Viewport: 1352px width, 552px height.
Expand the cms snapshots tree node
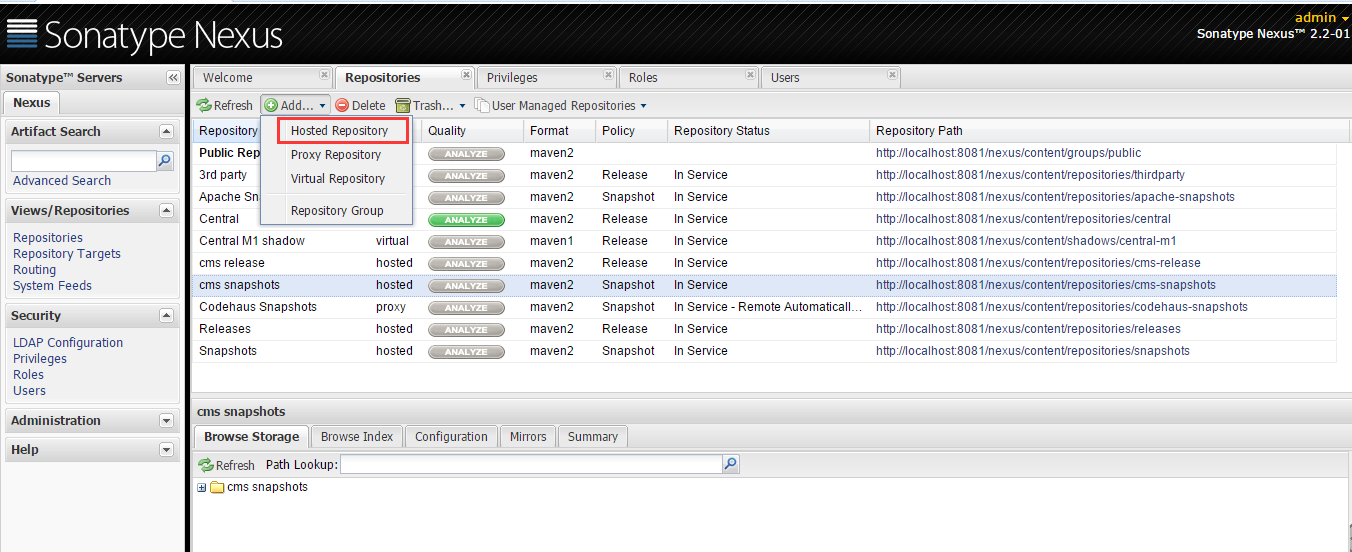pos(202,488)
